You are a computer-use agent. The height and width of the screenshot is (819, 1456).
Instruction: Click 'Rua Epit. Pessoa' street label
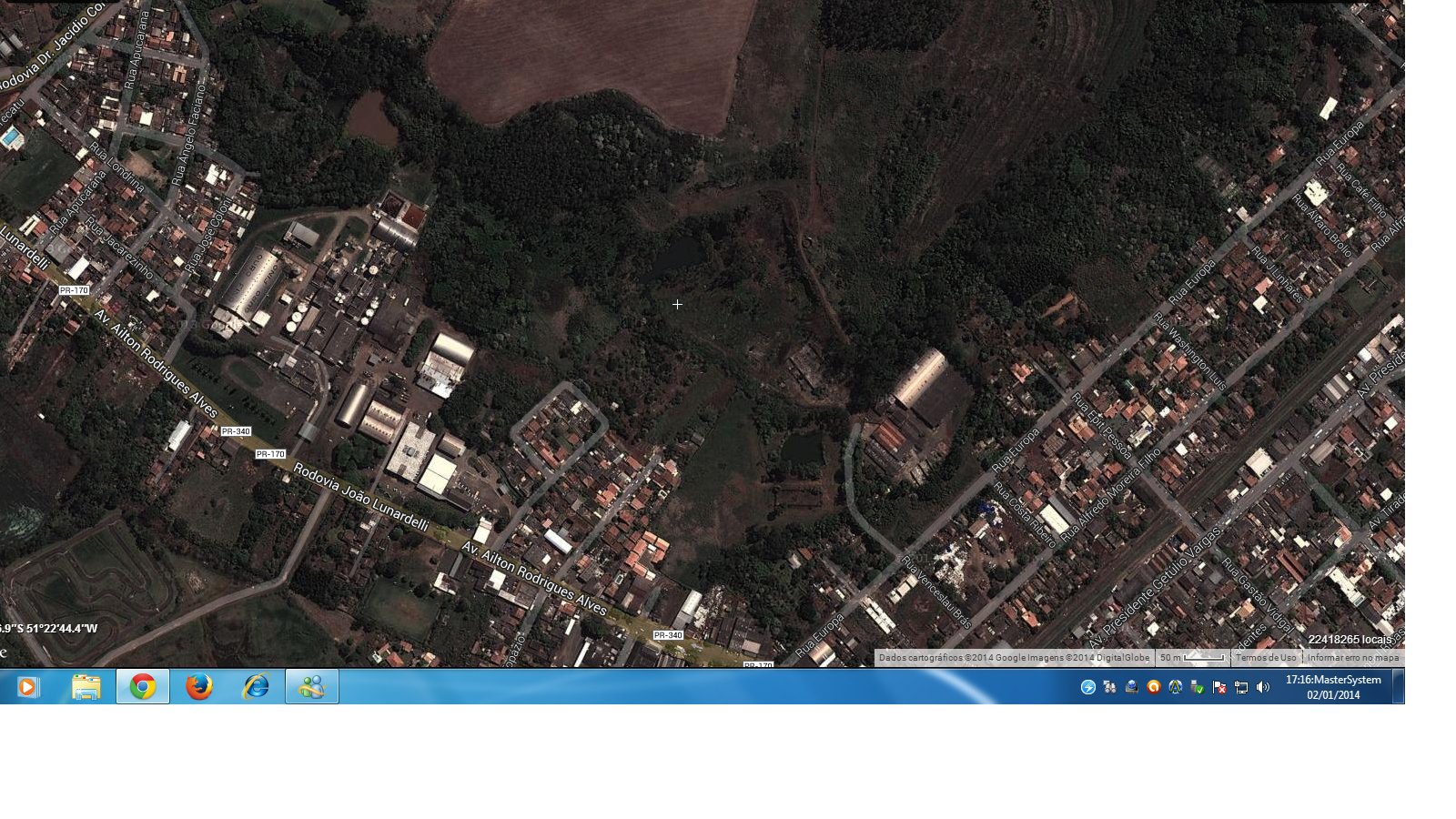coord(1101,425)
